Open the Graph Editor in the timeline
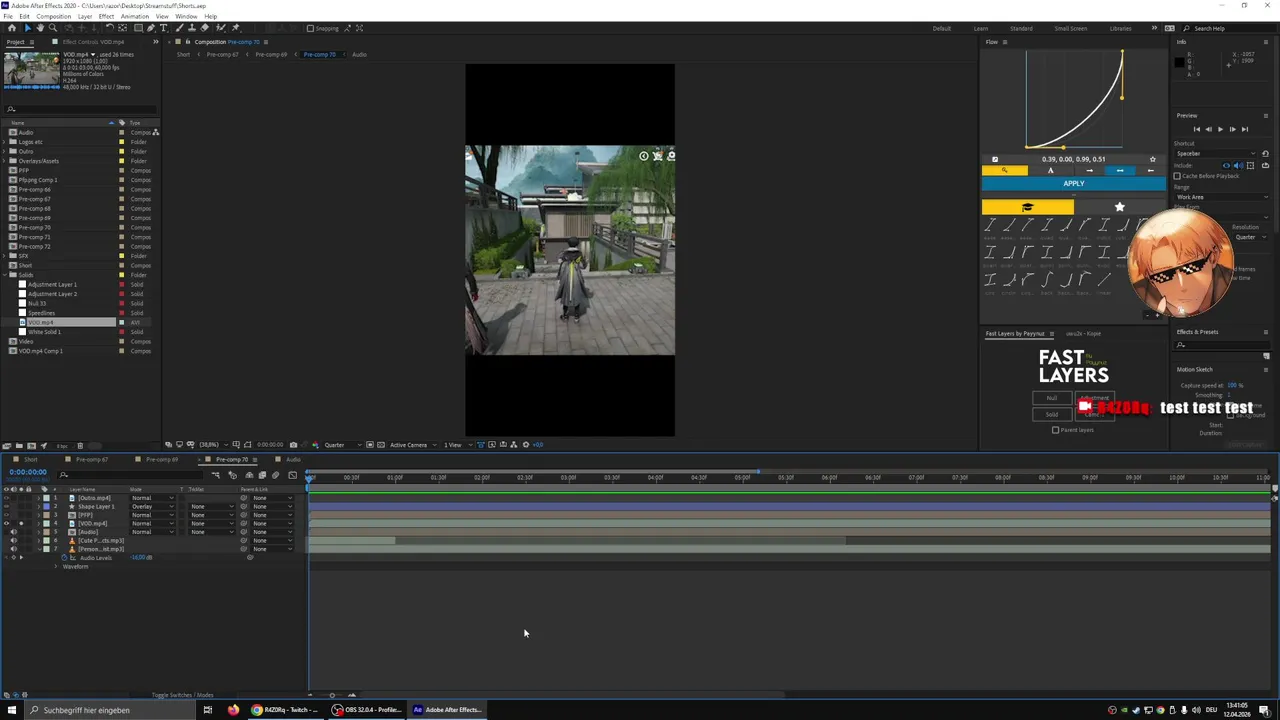The image size is (1280, 720). [292, 475]
